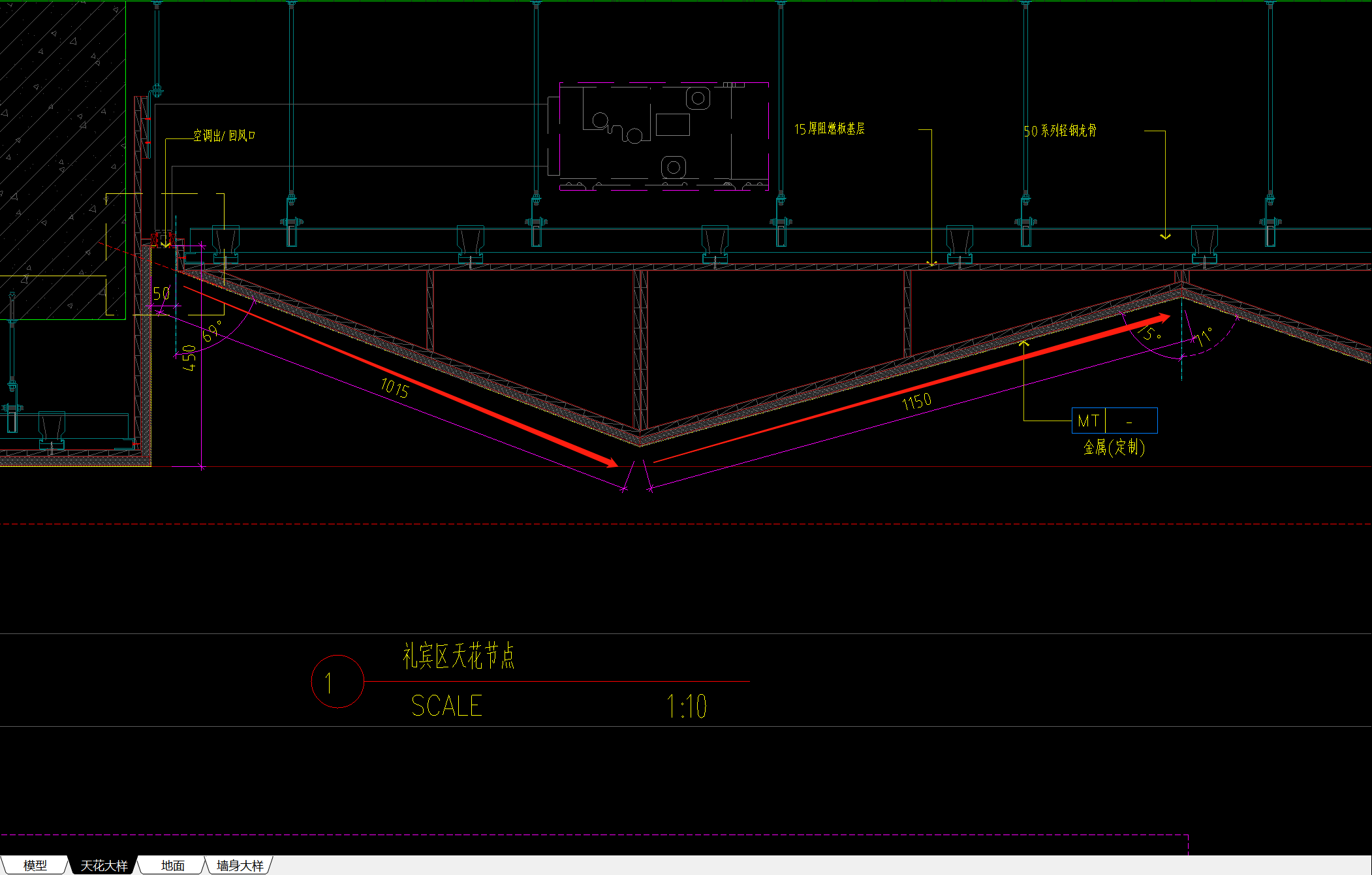Select the 1015 dimension text
This screenshot has width=1372, height=875.
[395, 388]
